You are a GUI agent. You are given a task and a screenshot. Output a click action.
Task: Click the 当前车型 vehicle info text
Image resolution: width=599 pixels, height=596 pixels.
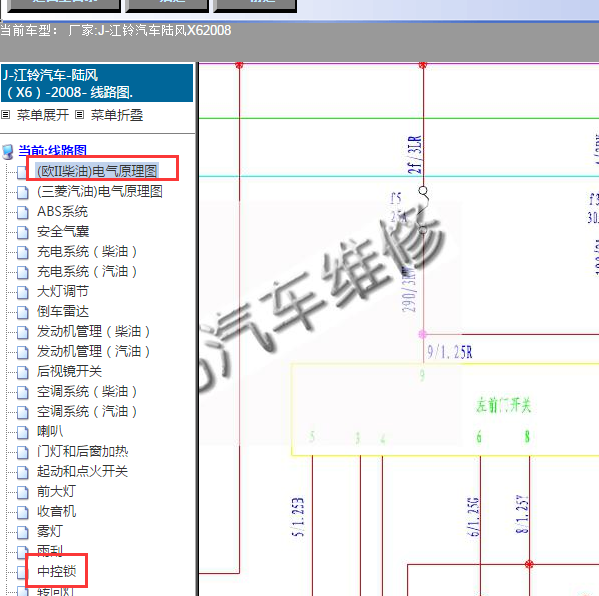[x=116, y=30]
